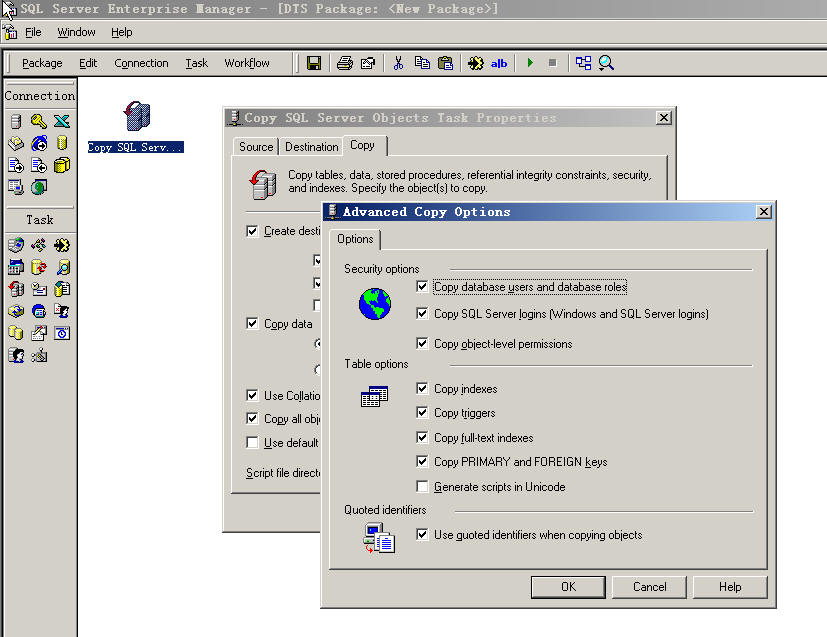The height and width of the screenshot is (637, 827).
Task: Toggle Copy PRIMARY and FOREIGN keys checkbox
Action: 422,461
